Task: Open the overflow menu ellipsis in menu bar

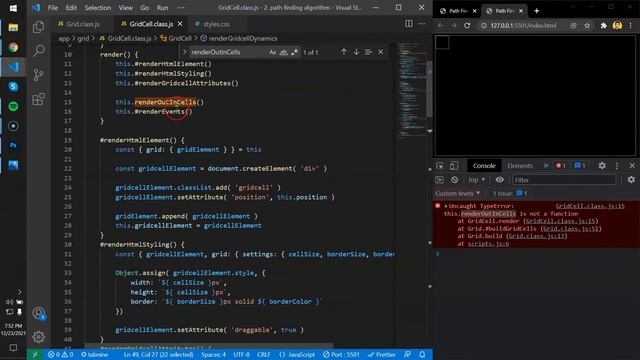Action: tap(181, 8)
